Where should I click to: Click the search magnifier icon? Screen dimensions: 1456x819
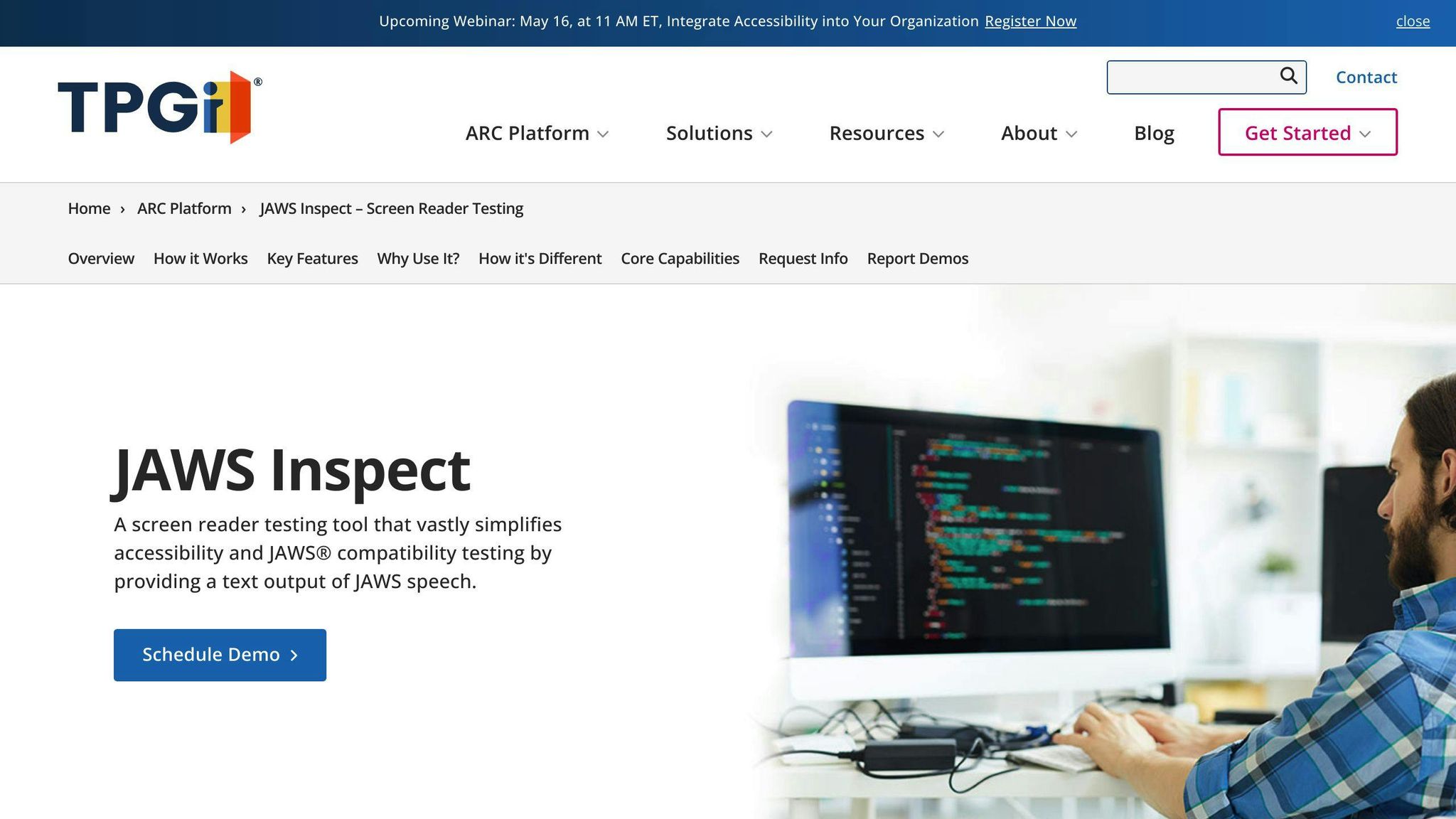(x=1288, y=76)
